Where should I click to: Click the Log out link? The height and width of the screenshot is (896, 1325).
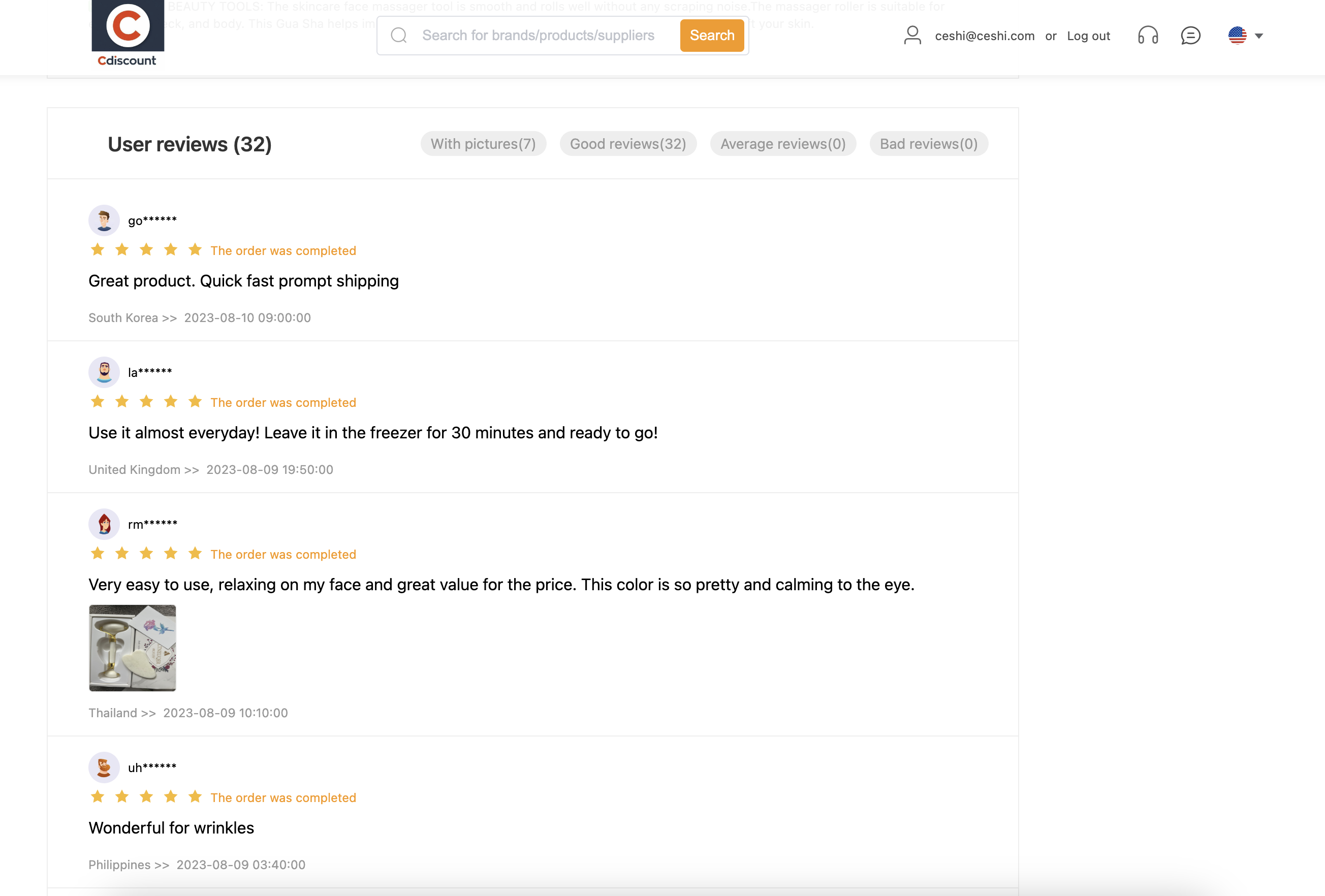click(x=1088, y=36)
